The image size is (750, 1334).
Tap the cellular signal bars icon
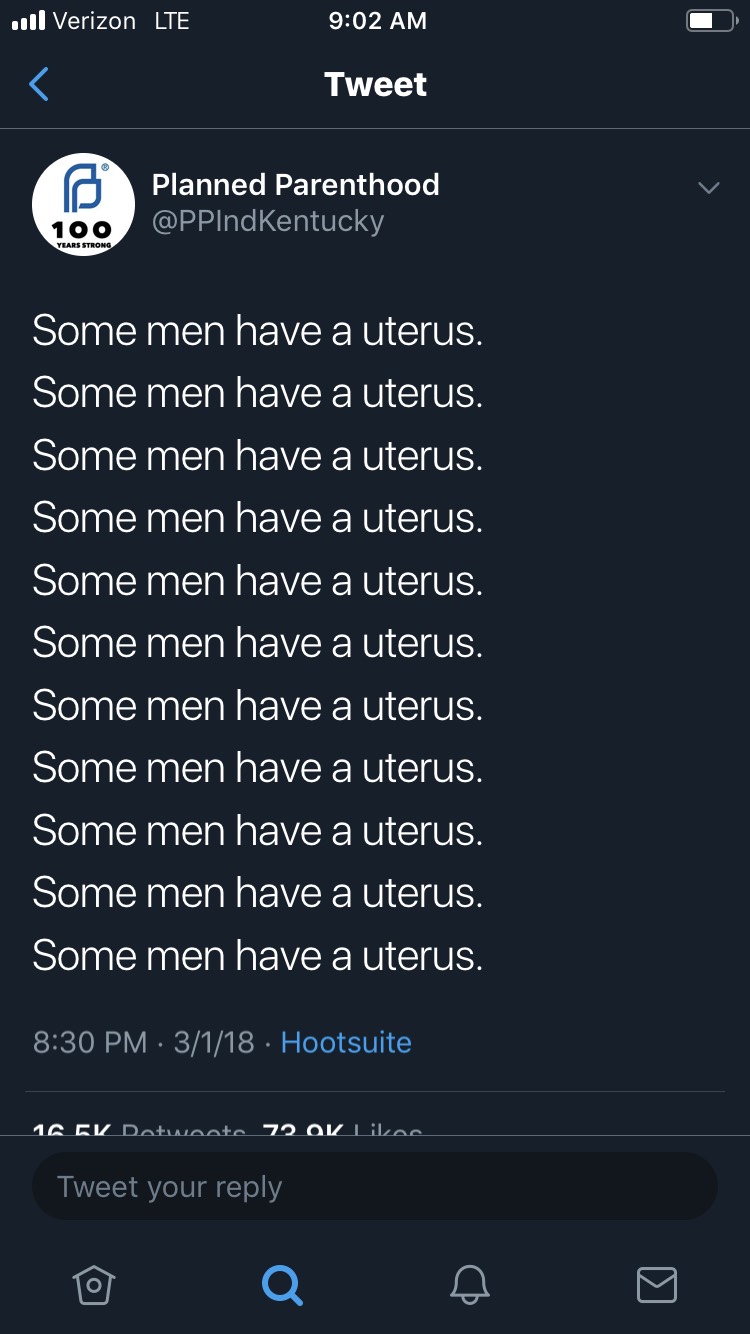pyautogui.click(x=28, y=21)
